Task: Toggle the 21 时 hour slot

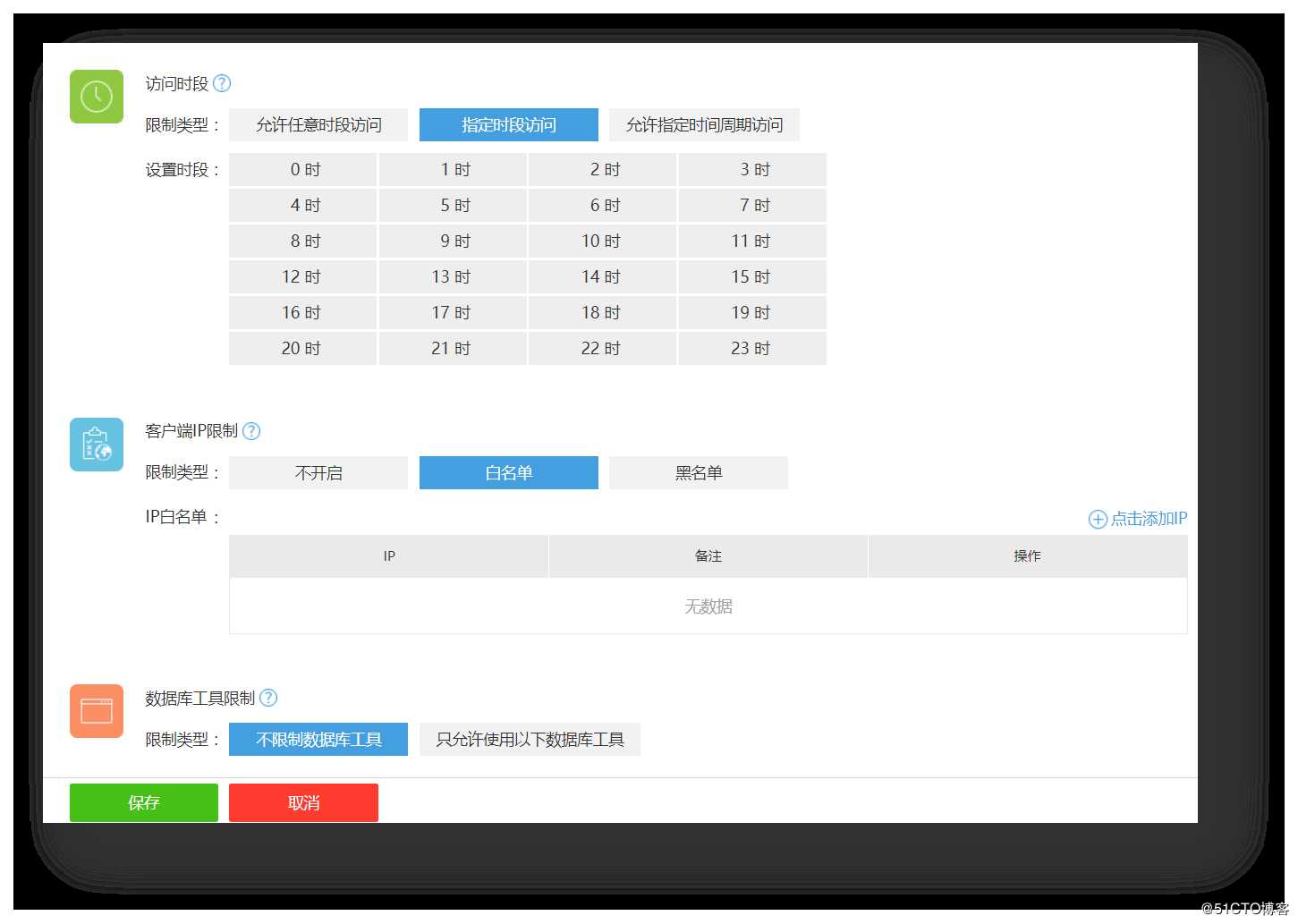Action: click(x=453, y=349)
